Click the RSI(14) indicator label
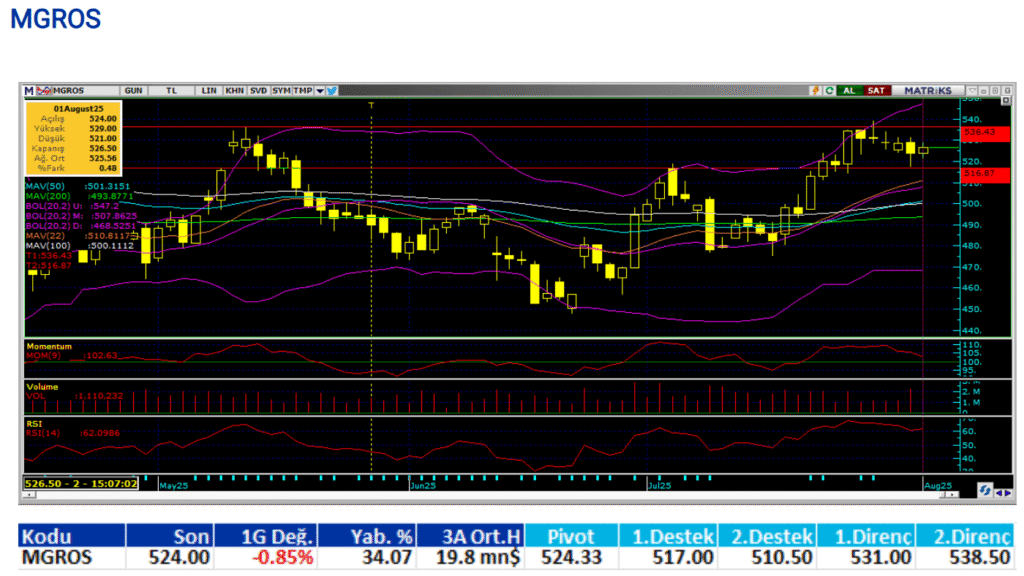This screenshot has width=1024, height=576. [x=73, y=433]
